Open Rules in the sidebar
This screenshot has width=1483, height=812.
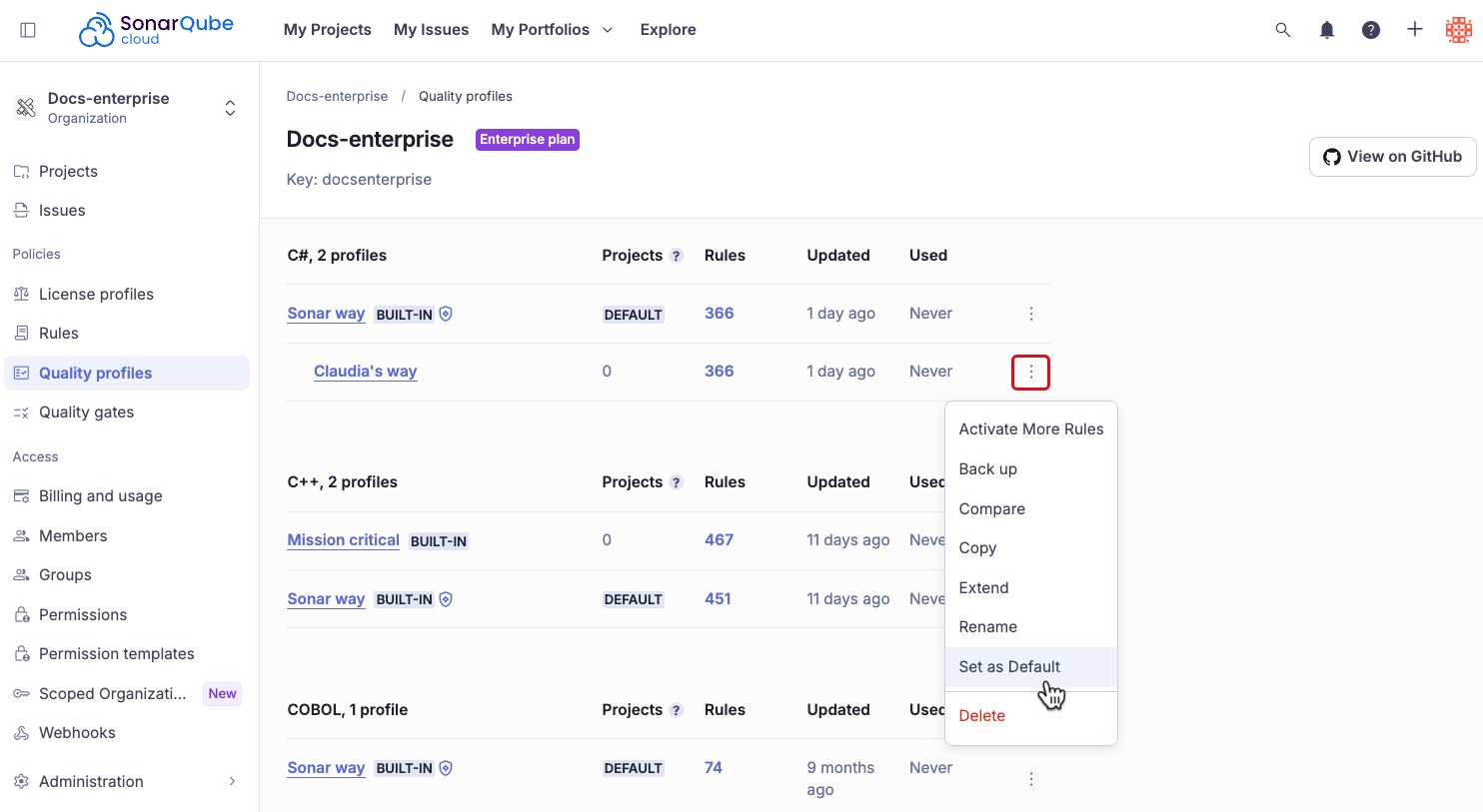(126, 334)
